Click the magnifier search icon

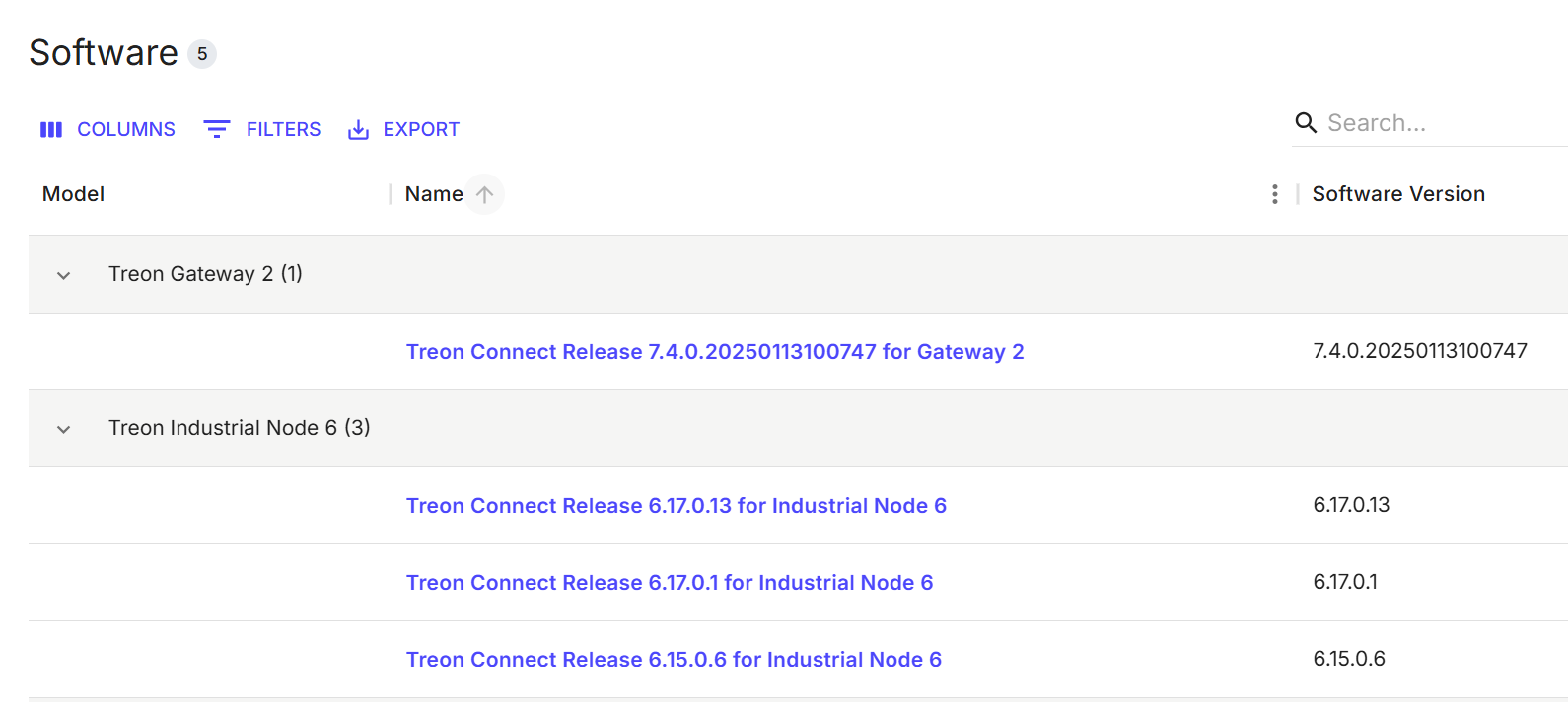coord(1306,123)
